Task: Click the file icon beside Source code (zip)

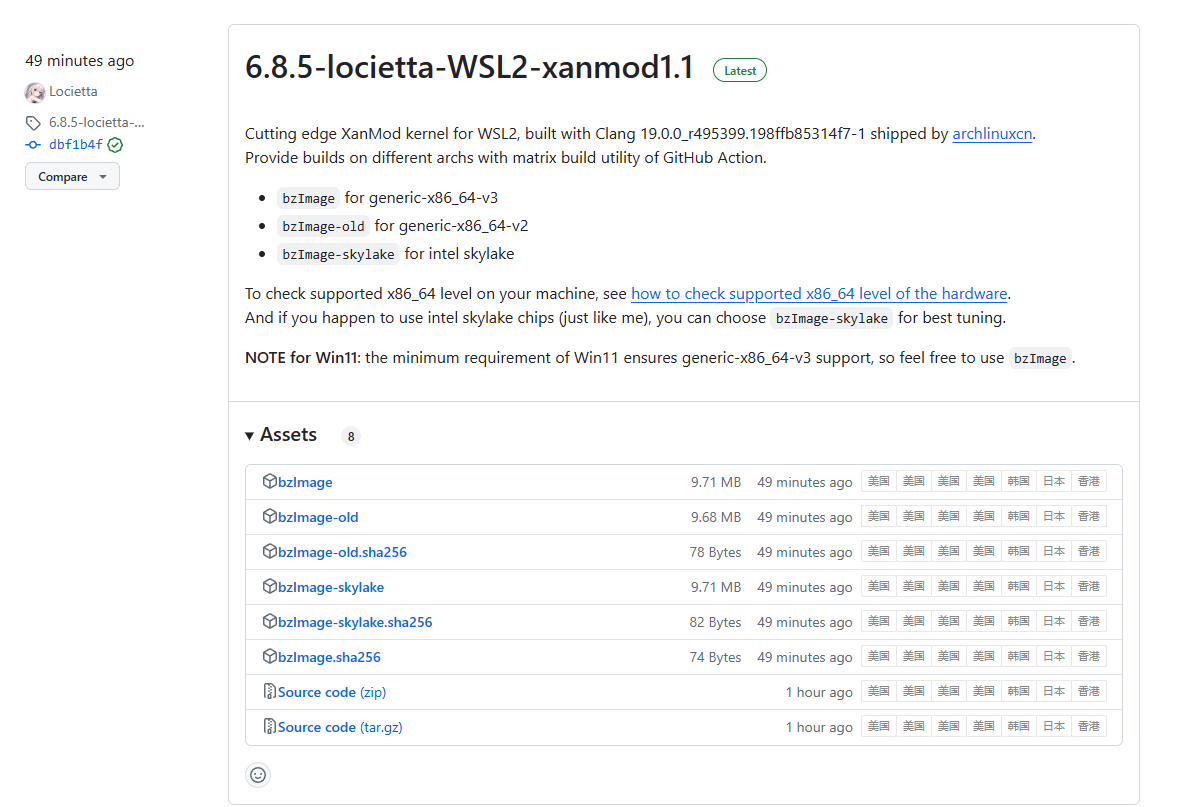Action: click(x=268, y=690)
